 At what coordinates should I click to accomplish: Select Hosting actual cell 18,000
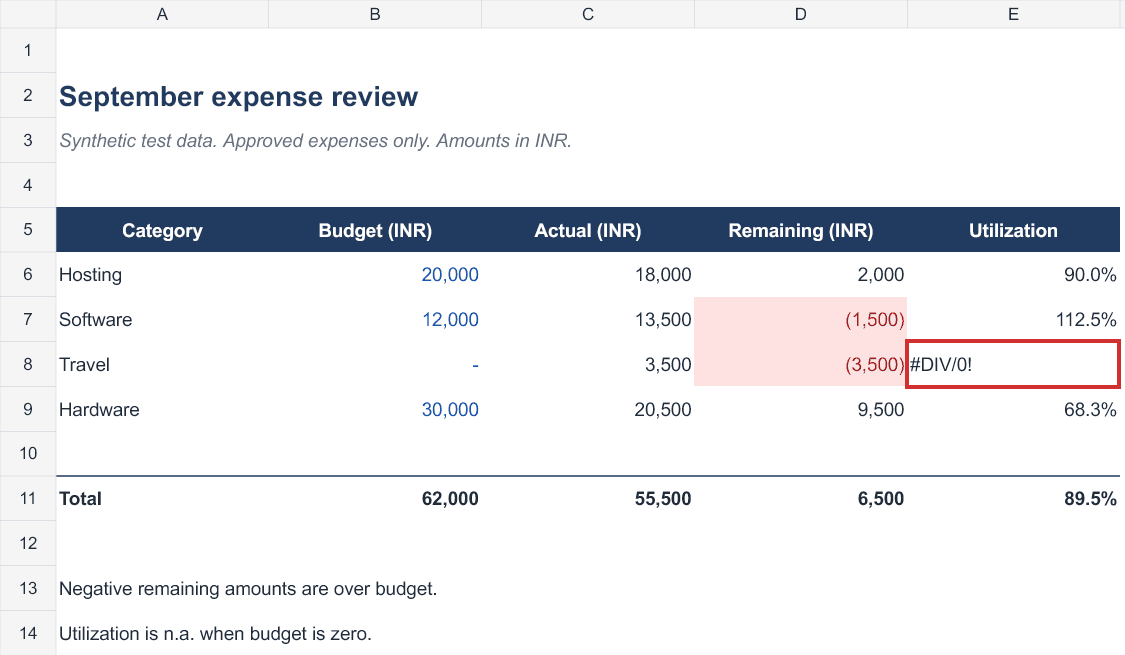coord(588,275)
